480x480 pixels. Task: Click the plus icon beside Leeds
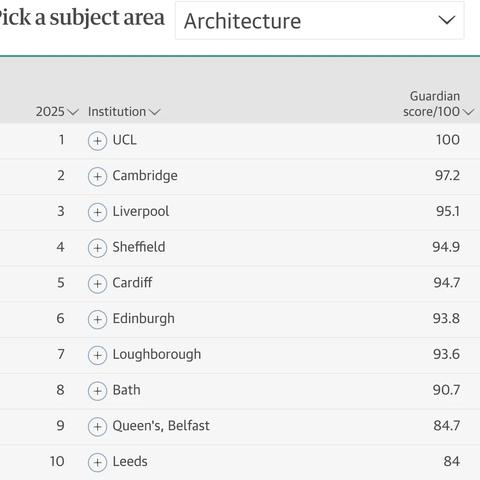click(x=97, y=462)
